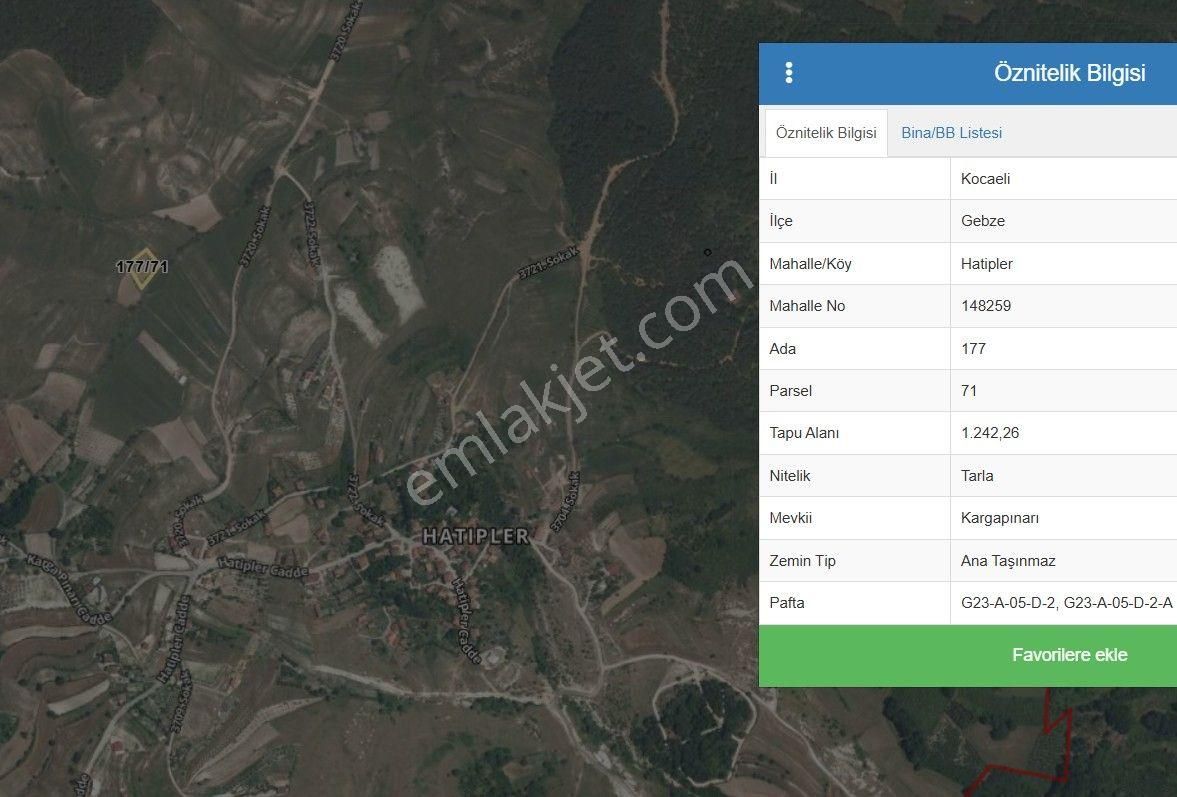Select the Parsel value 71
1177x797 pixels.
tap(968, 390)
